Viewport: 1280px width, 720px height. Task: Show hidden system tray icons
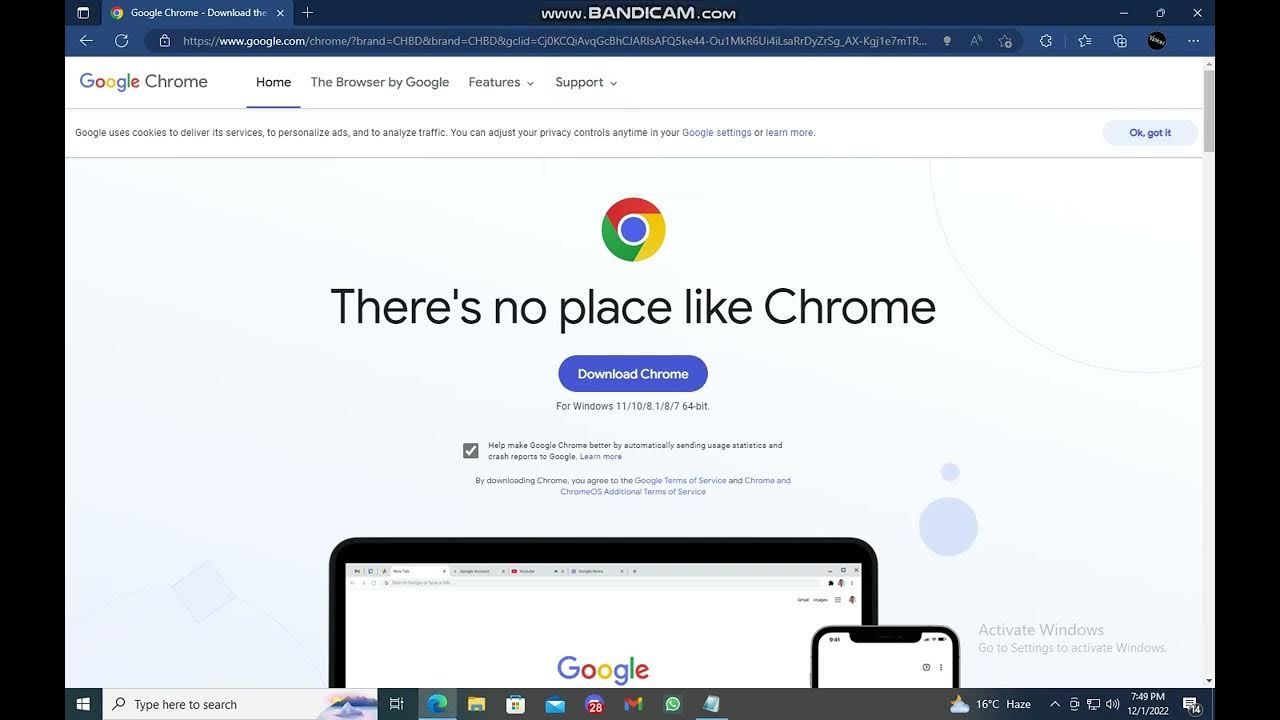click(x=1054, y=704)
